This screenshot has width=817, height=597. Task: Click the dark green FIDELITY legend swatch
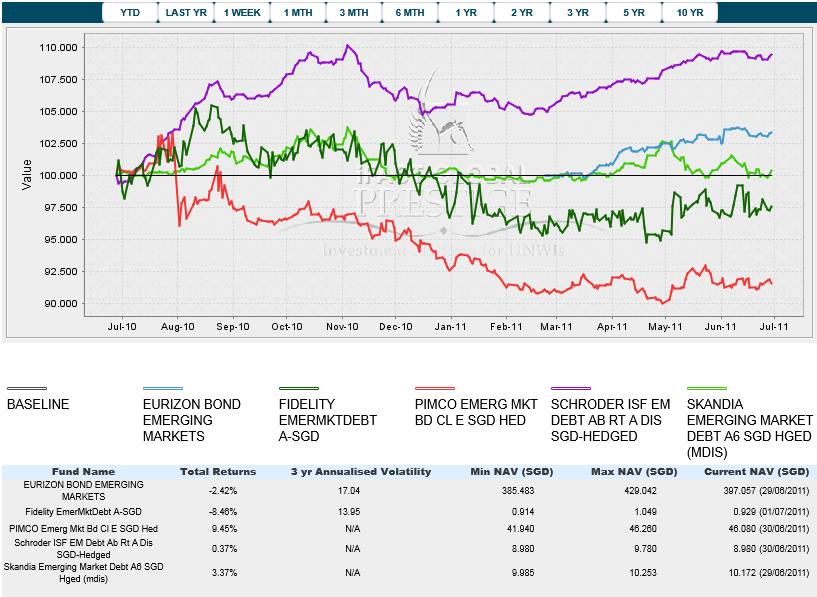(299, 388)
